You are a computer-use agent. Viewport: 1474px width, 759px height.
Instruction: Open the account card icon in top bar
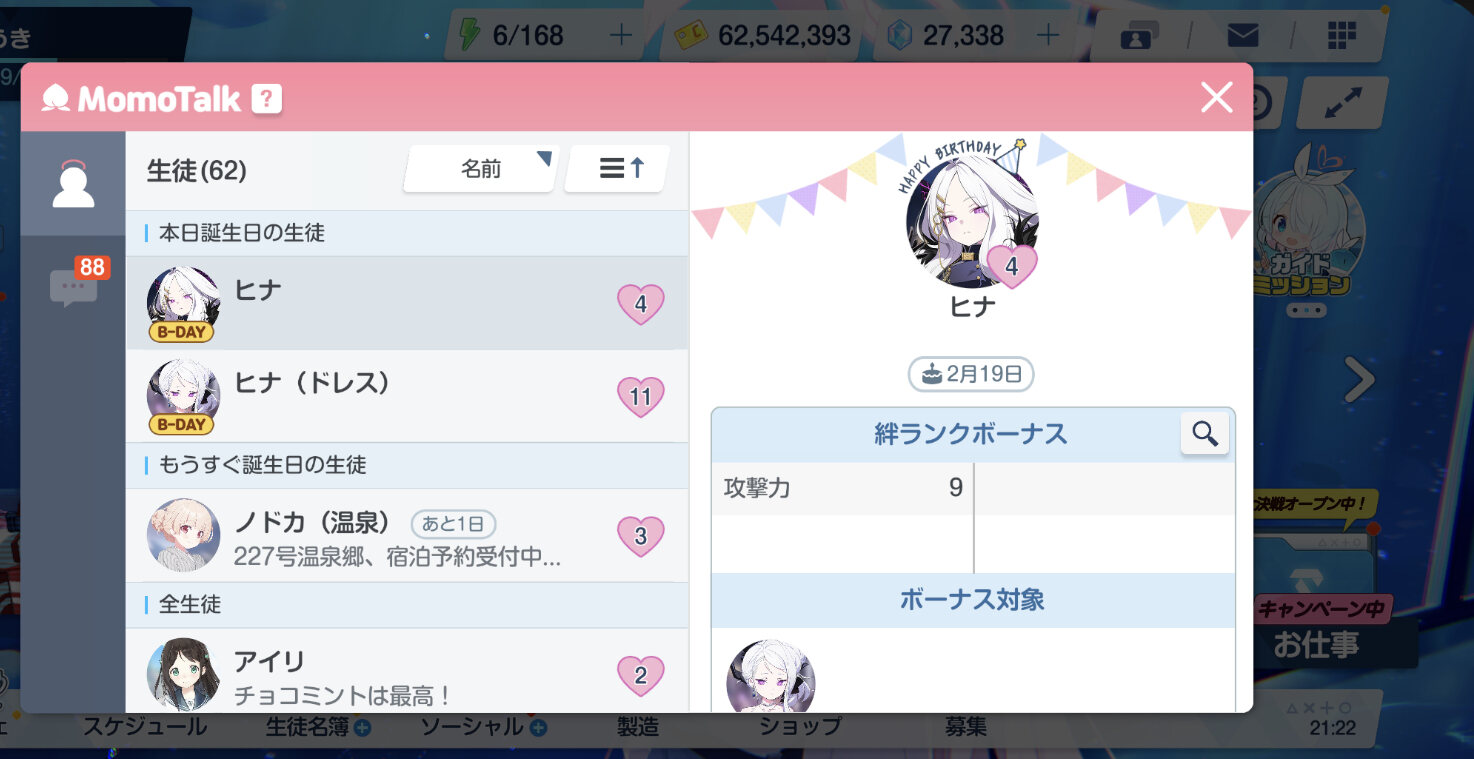(x=1137, y=37)
